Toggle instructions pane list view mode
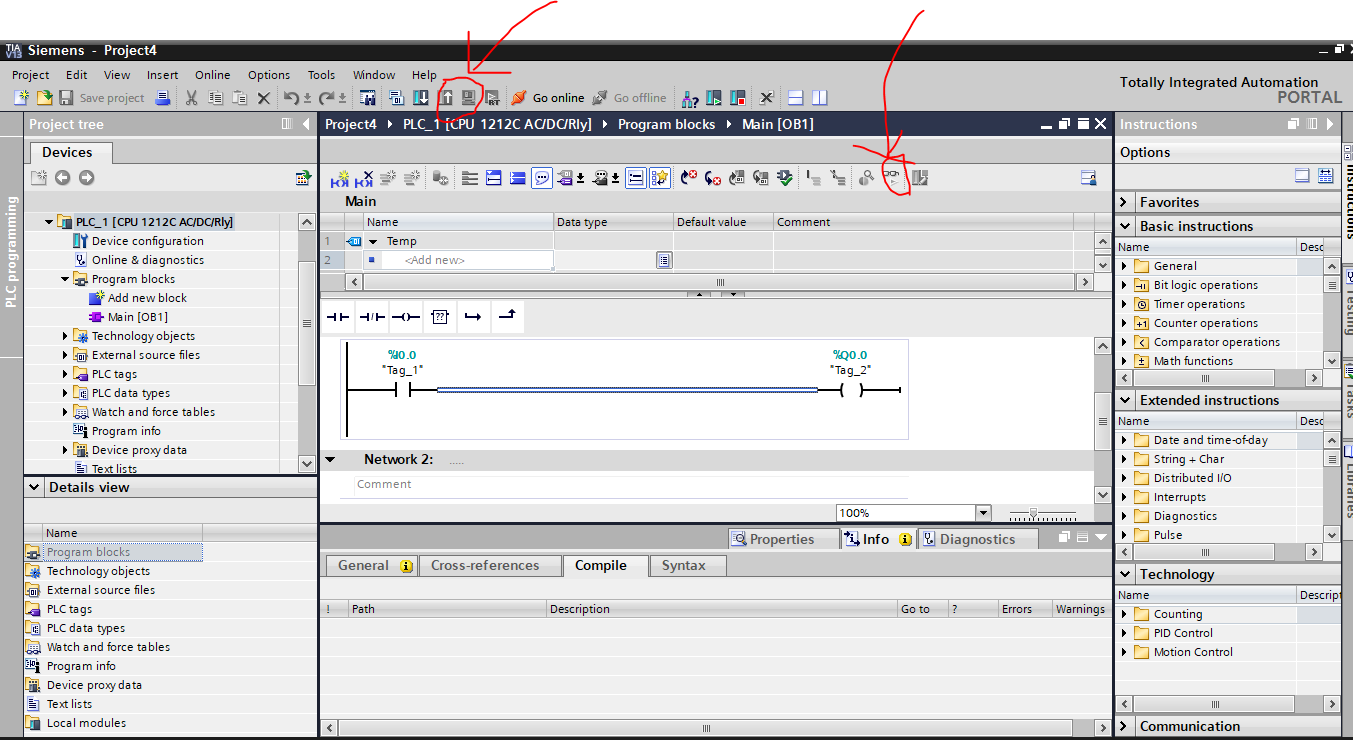The image size is (1353, 740). (x=1325, y=175)
